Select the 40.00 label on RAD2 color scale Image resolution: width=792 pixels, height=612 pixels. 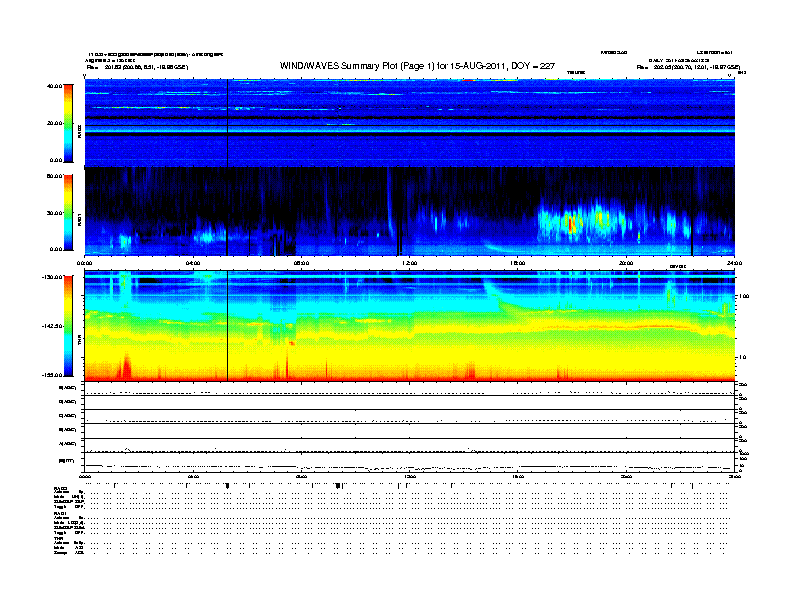[x=54, y=86]
